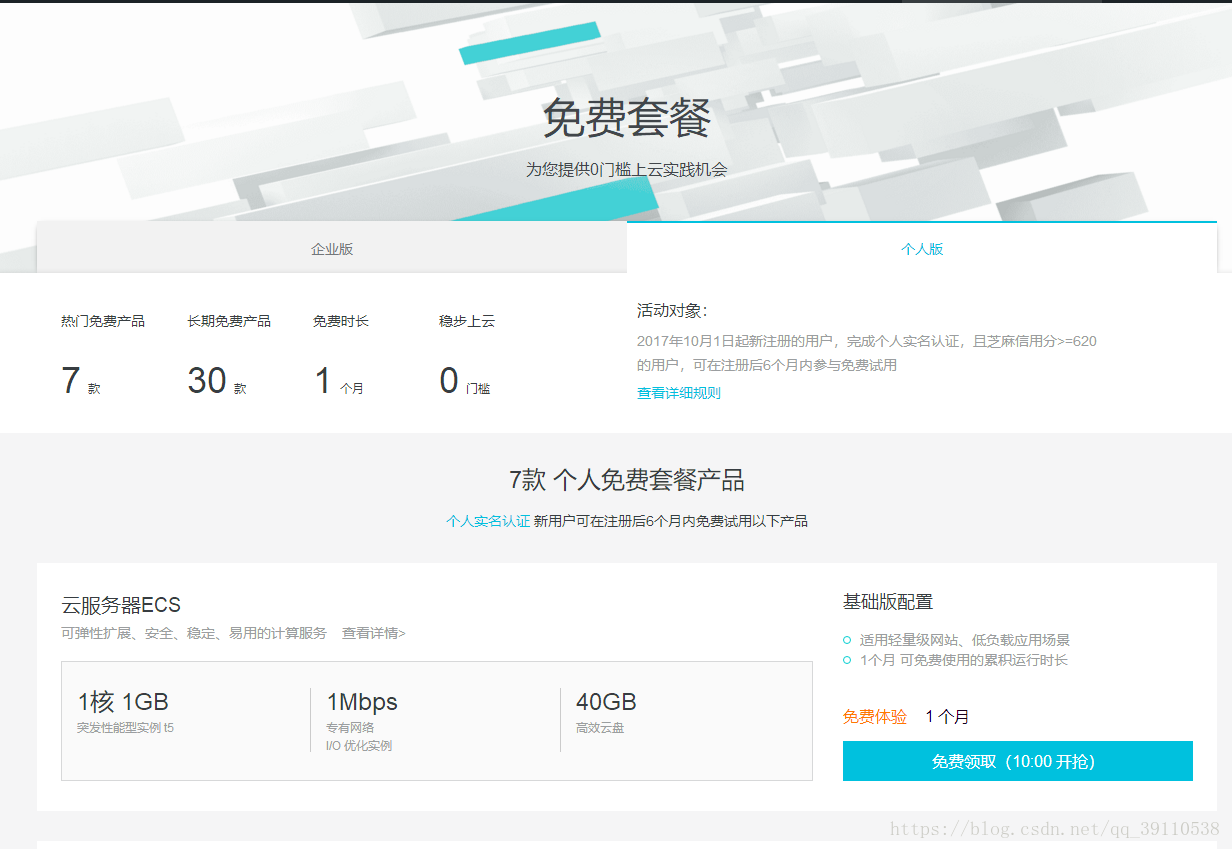
Task: Click the 1 个月 value beside 免费体验
Action: (947, 717)
